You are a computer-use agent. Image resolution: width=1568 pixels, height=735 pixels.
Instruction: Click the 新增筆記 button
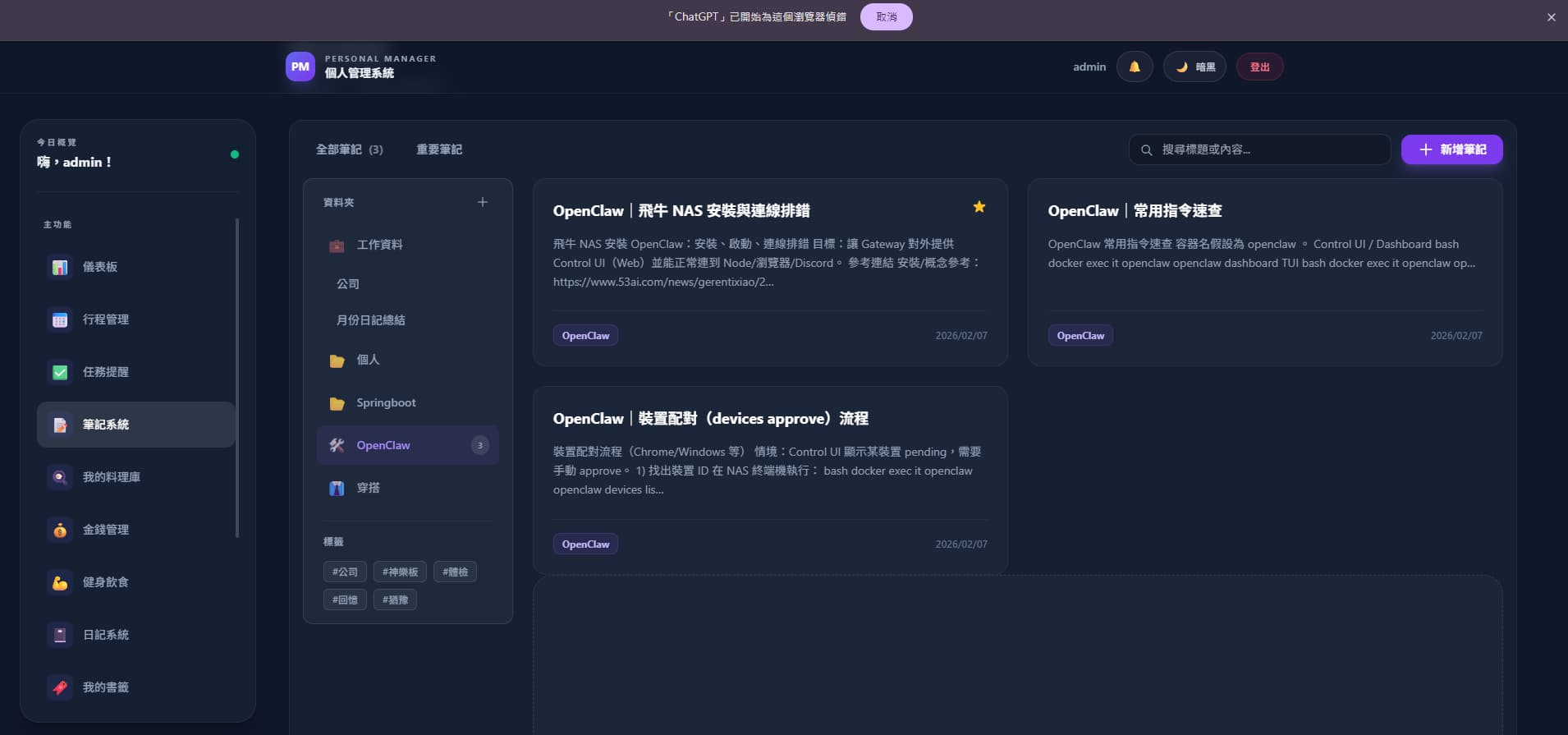[x=1451, y=149]
